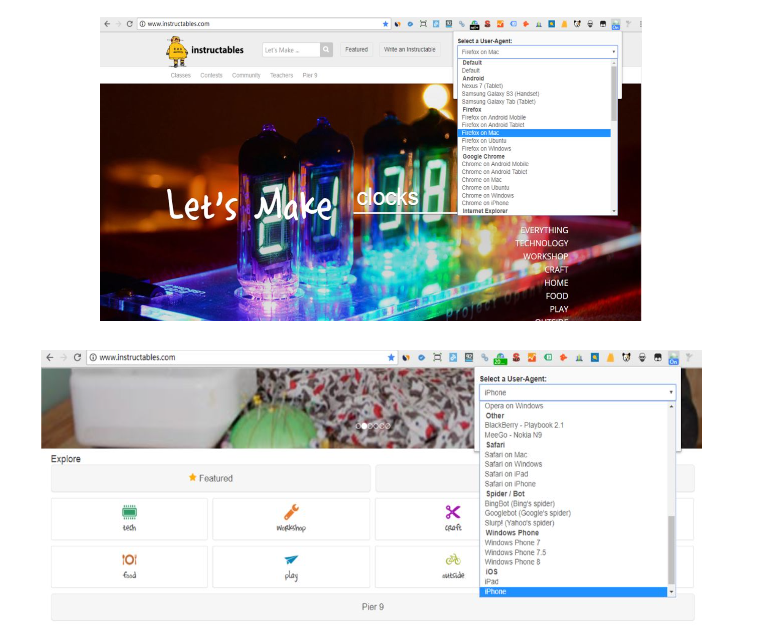Reload the page in bottom browser window
This screenshot has width=766, height=628.
[x=77, y=357]
